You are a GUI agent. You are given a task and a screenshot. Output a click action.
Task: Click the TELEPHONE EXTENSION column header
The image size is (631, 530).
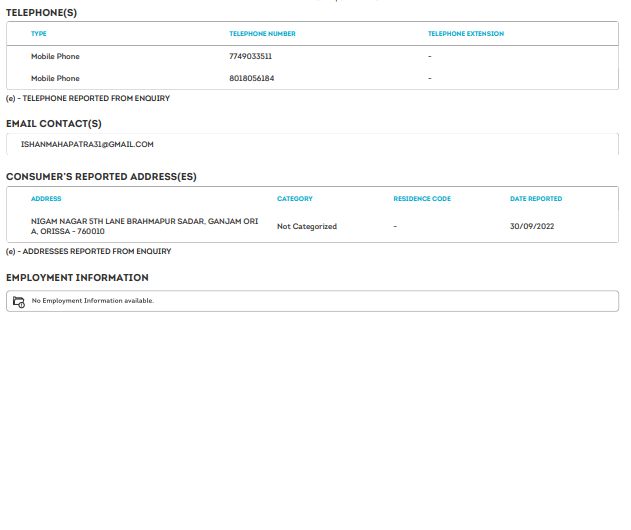[x=465, y=34]
